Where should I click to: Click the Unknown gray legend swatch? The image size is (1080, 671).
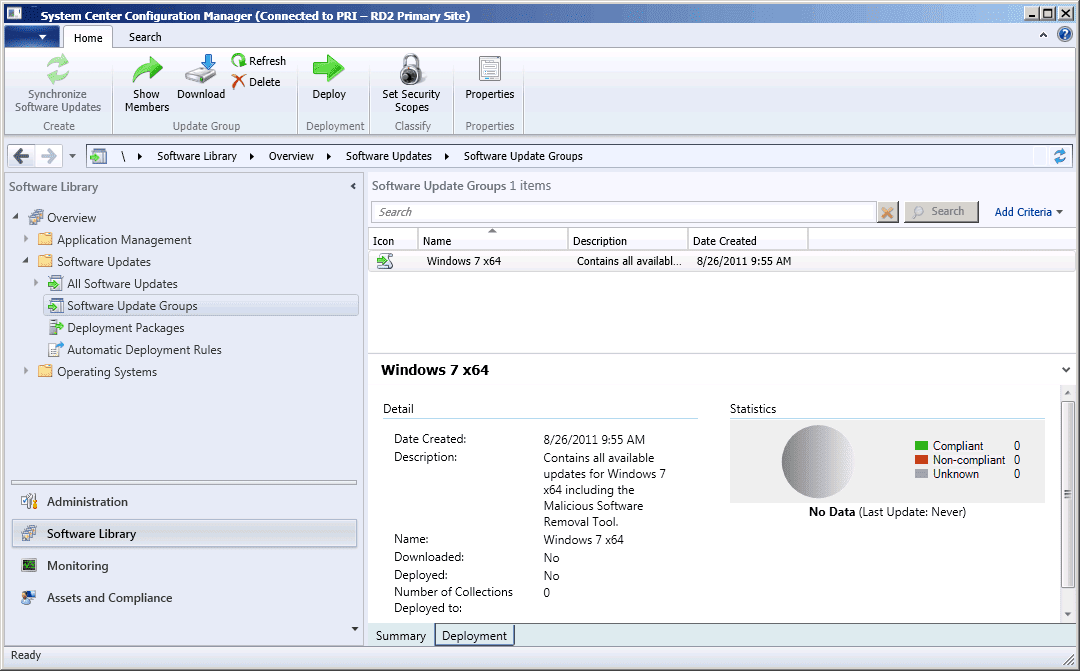(x=922, y=473)
